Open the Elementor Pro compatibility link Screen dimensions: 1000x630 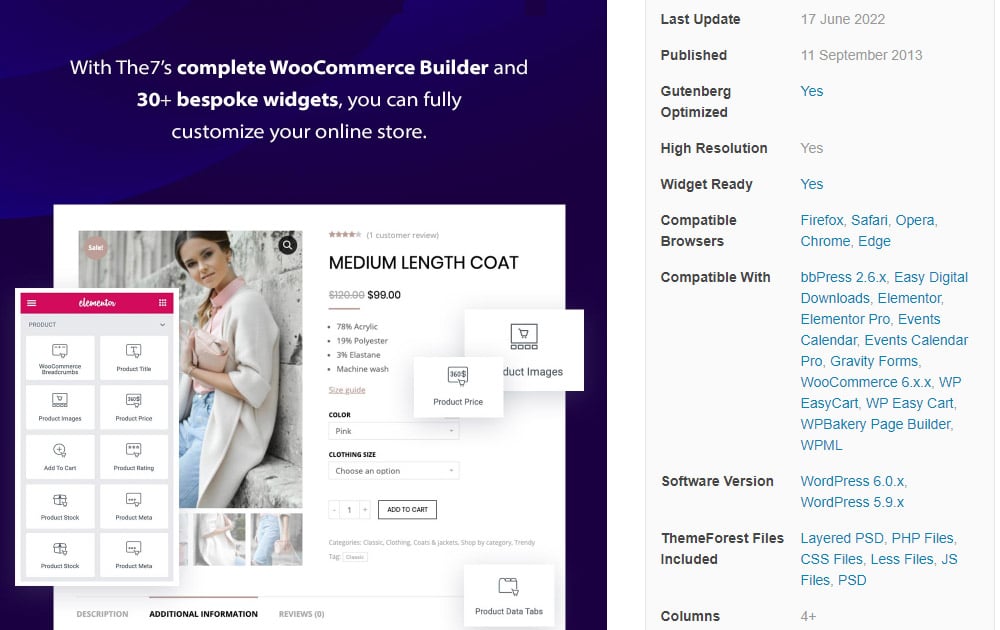click(x=846, y=319)
